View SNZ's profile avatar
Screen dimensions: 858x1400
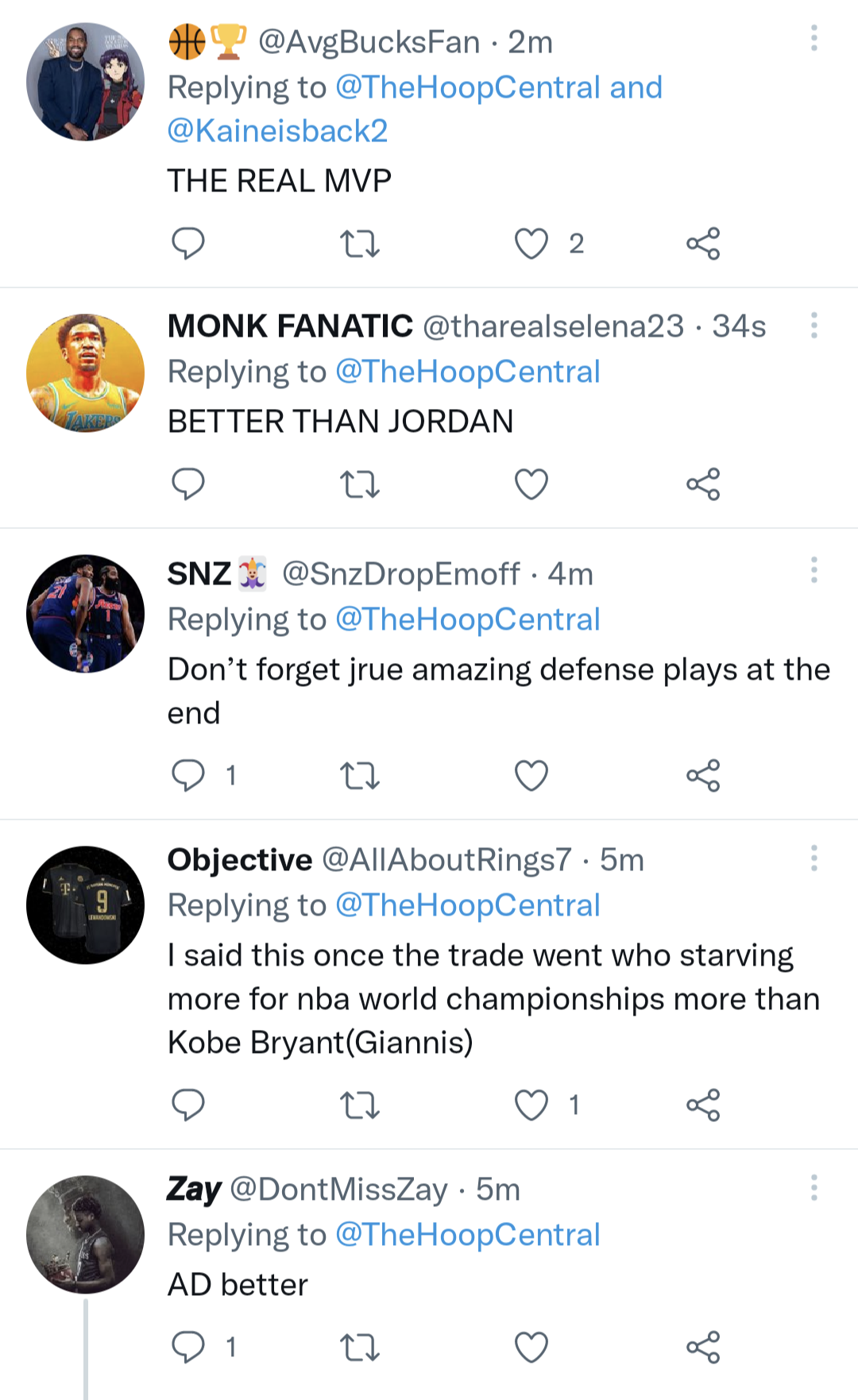(85, 614)
